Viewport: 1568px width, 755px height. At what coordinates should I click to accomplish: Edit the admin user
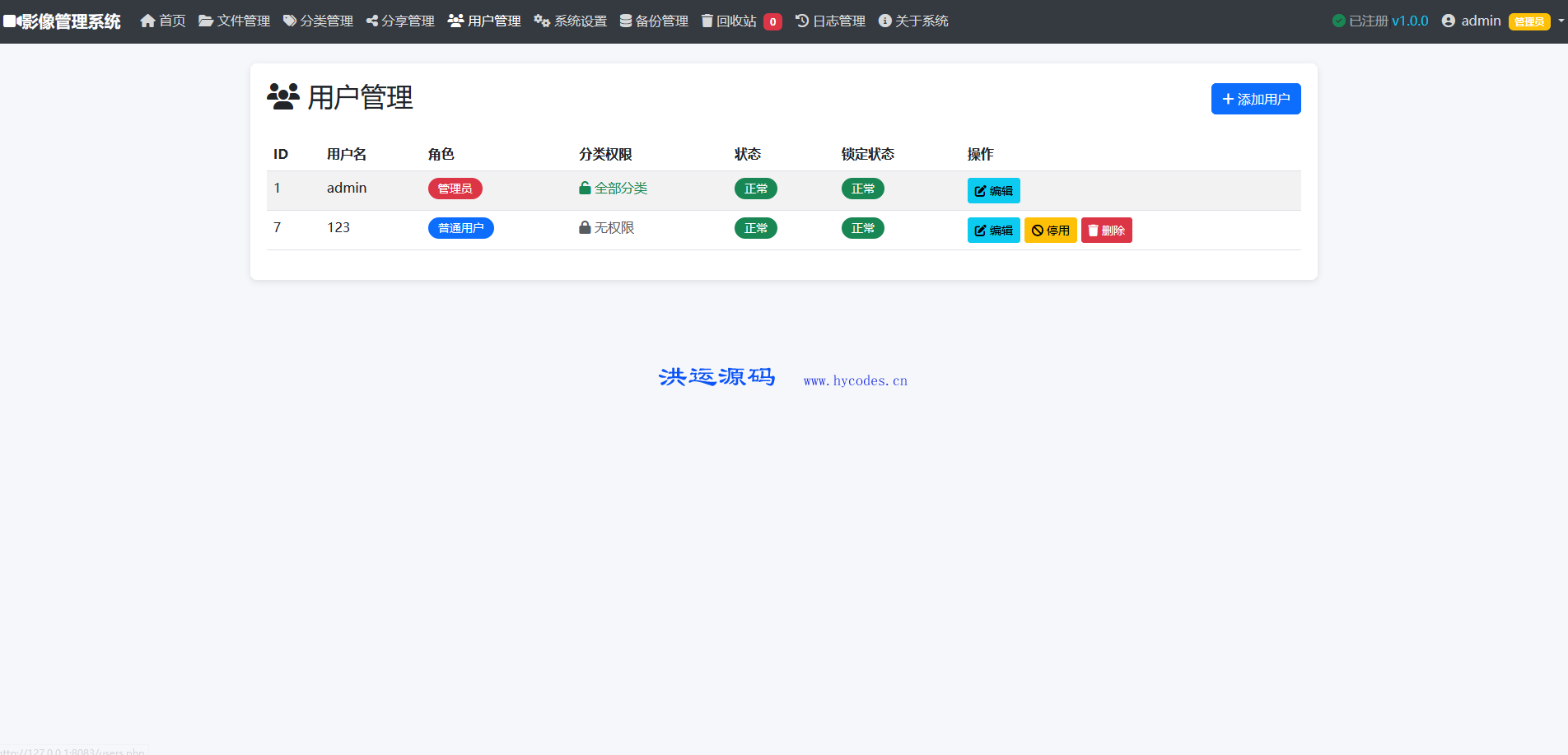[994, 191]
